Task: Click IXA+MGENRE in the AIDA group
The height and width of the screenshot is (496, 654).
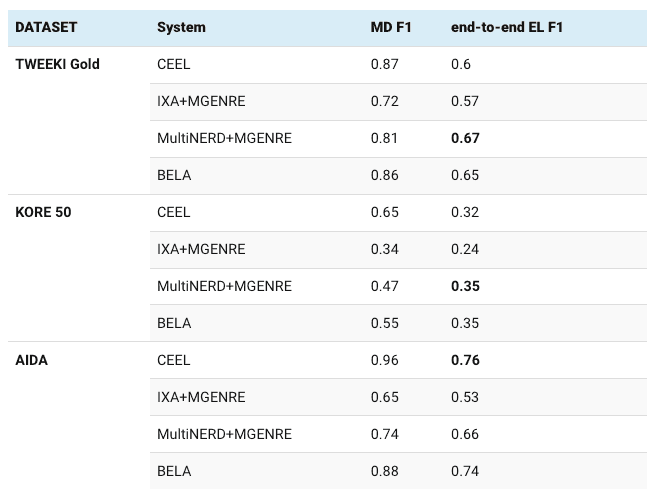Action: click(x=201, y=397)
